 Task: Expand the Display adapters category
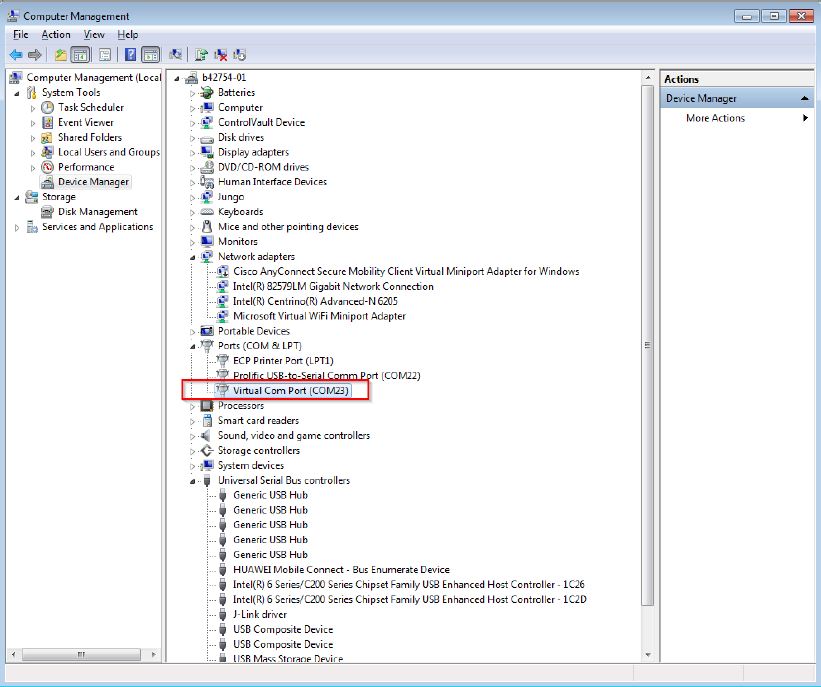[x=193, y=152]
